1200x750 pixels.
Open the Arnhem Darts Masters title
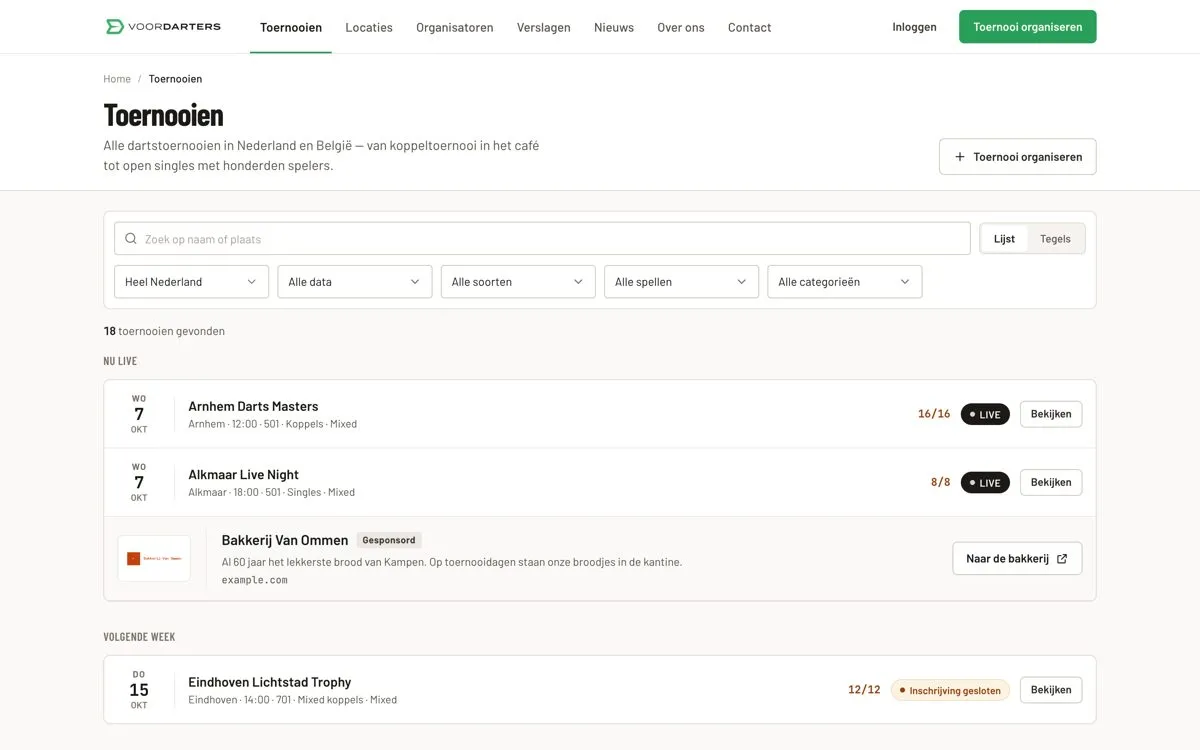pyautogui.click(x=253, y=406)
